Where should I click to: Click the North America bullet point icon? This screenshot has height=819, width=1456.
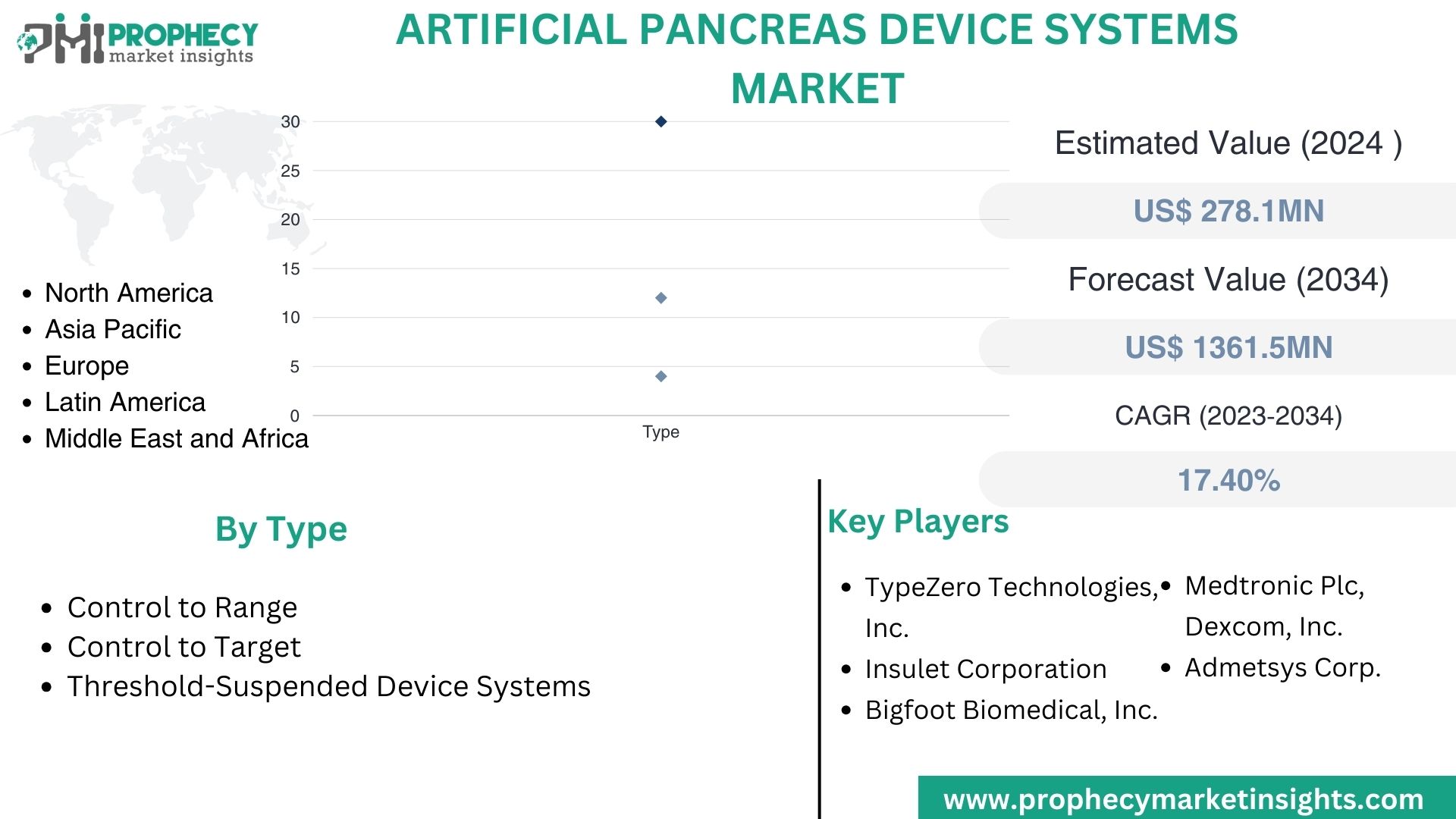tap(30, 292)
